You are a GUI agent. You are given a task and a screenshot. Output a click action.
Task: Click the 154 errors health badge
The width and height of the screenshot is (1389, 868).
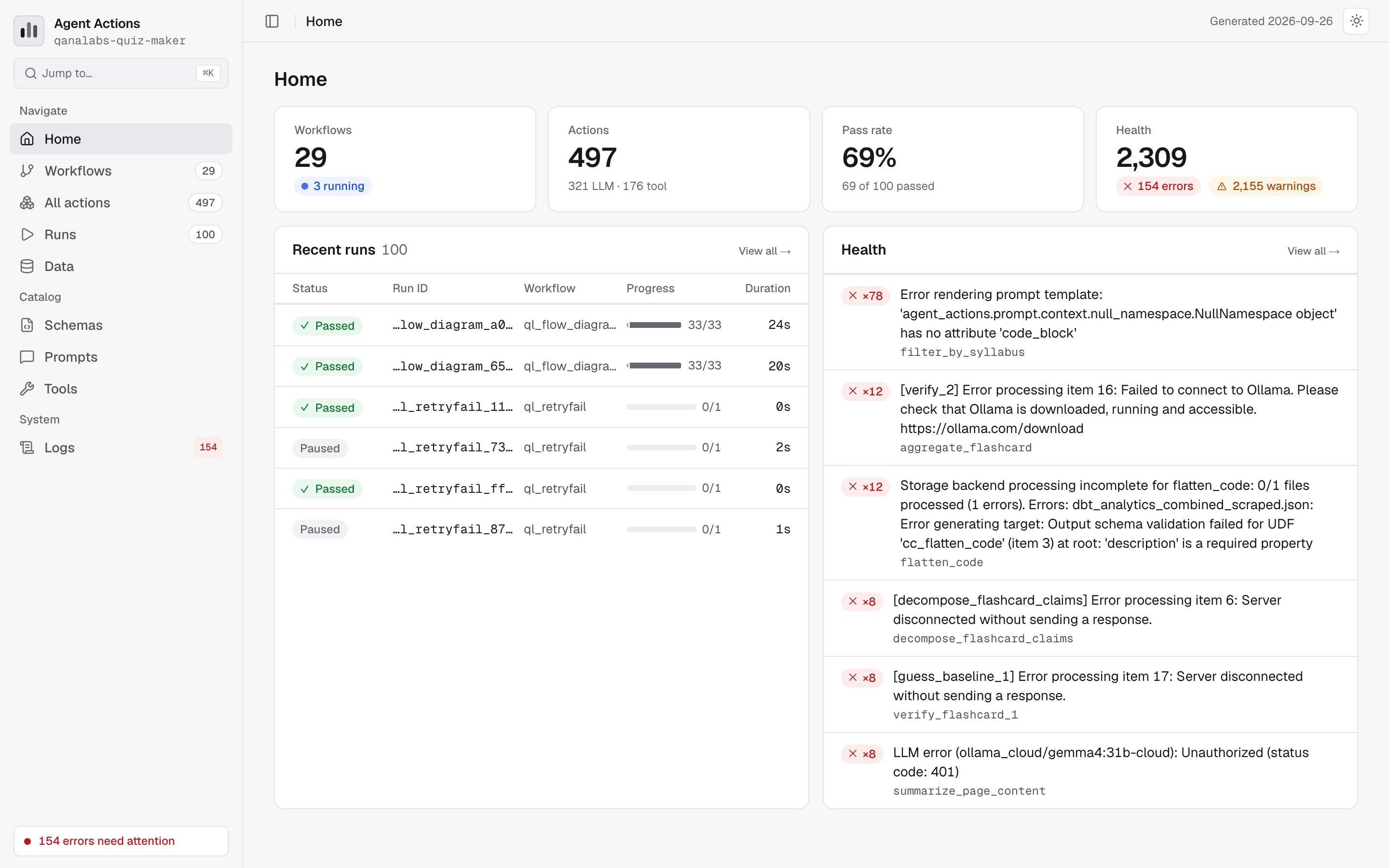(1157, 186)
